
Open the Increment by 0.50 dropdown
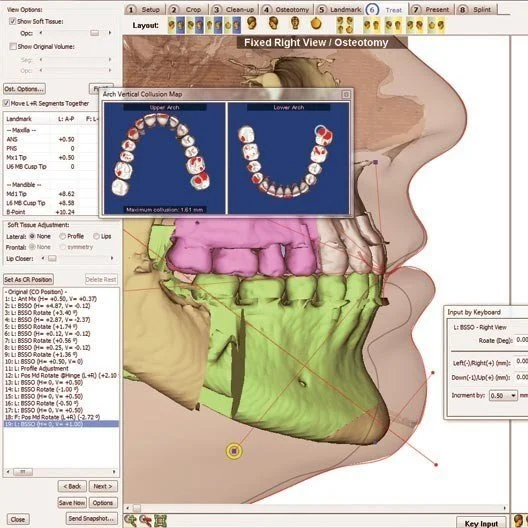503,395
